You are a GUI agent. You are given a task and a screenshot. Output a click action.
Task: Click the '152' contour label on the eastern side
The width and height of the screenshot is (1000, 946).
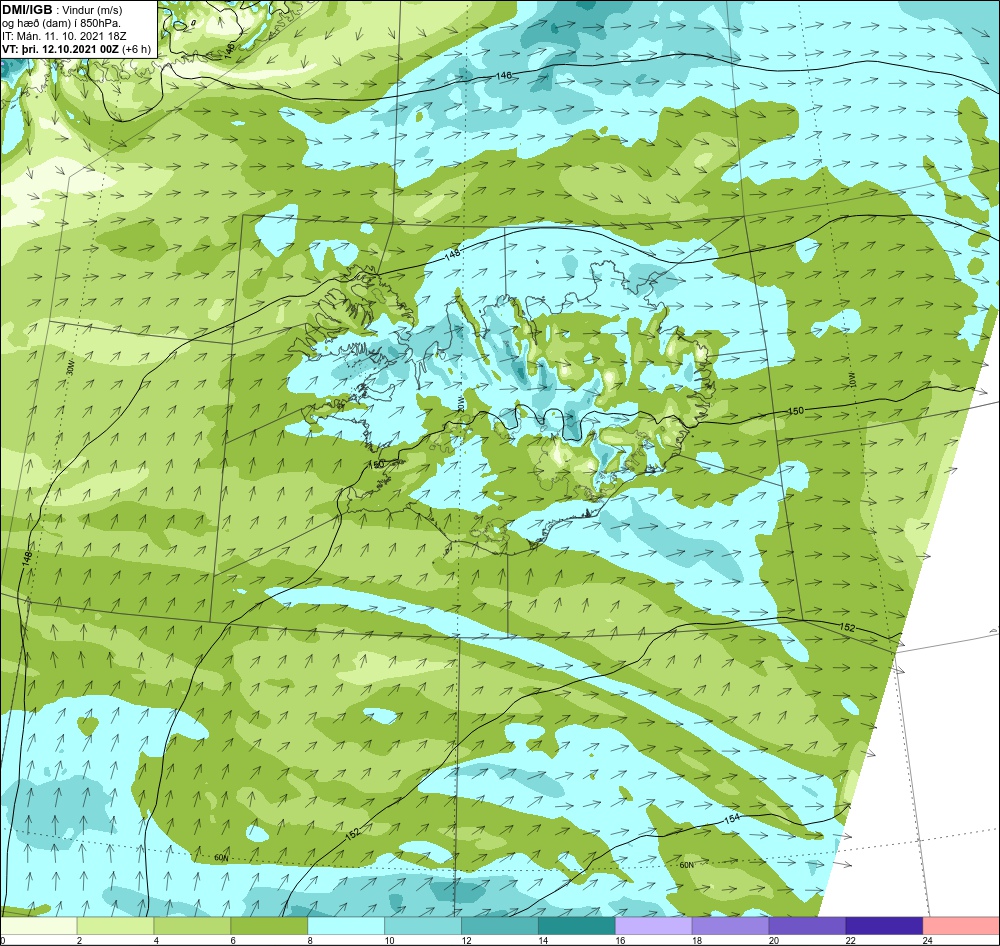pos(847,628)
